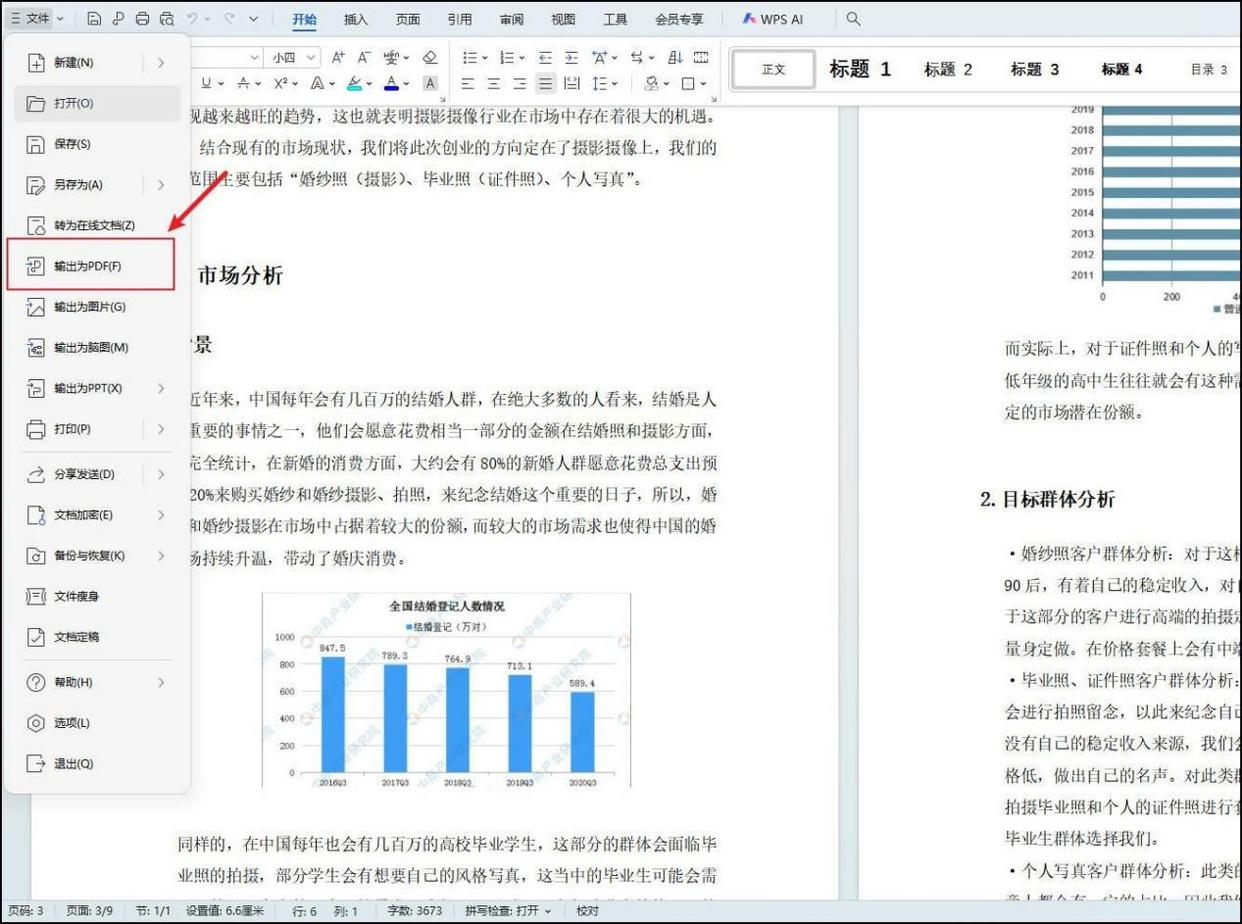Viewport: 1242px width, 924px height.
Task: Expand the 输出为PPT submenu arrow
Action: [x=161, y=388]
